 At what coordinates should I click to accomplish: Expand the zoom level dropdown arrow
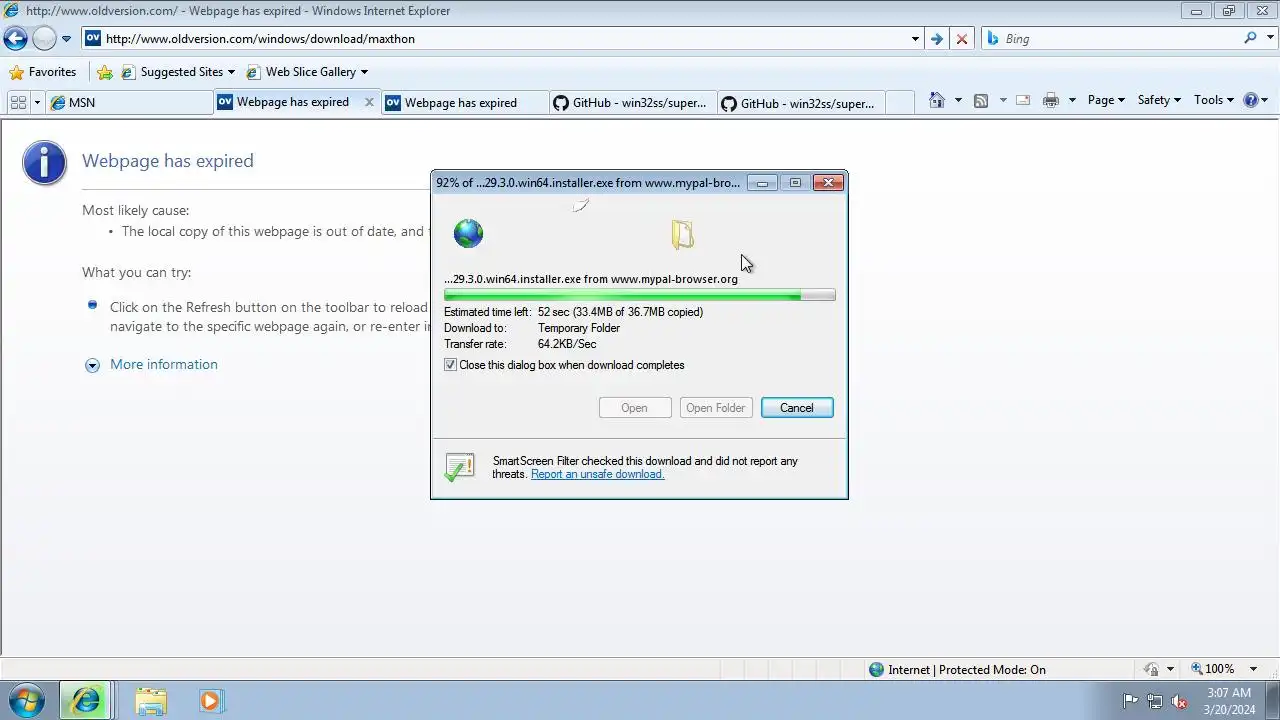[1255, 669]
